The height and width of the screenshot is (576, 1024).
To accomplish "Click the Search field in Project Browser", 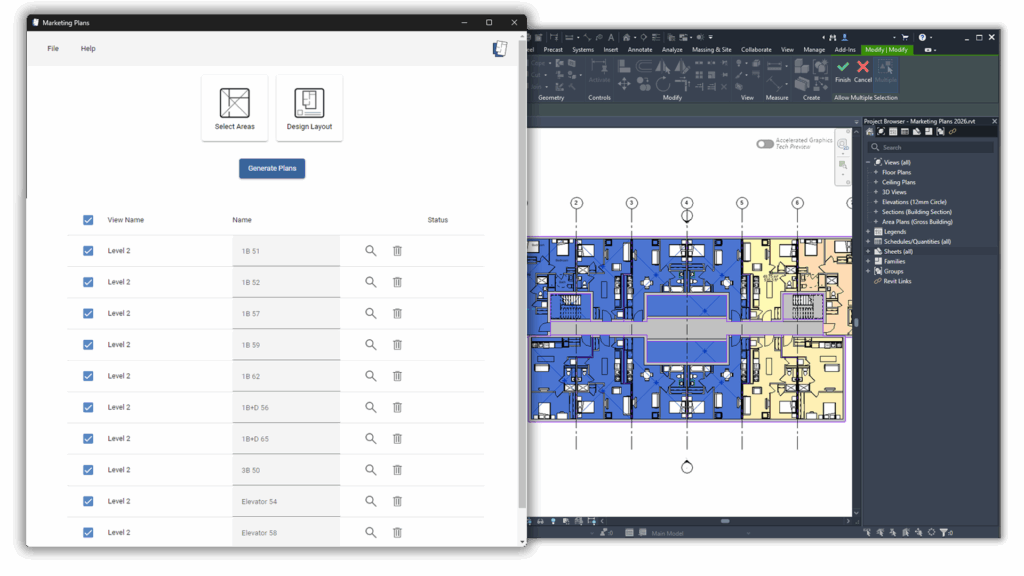I will (930, 146).
